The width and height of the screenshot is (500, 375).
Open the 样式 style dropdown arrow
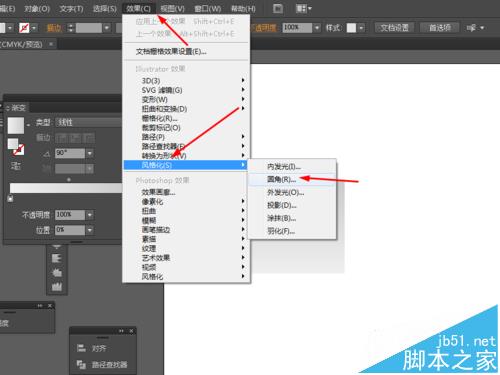tap(361, 28)
